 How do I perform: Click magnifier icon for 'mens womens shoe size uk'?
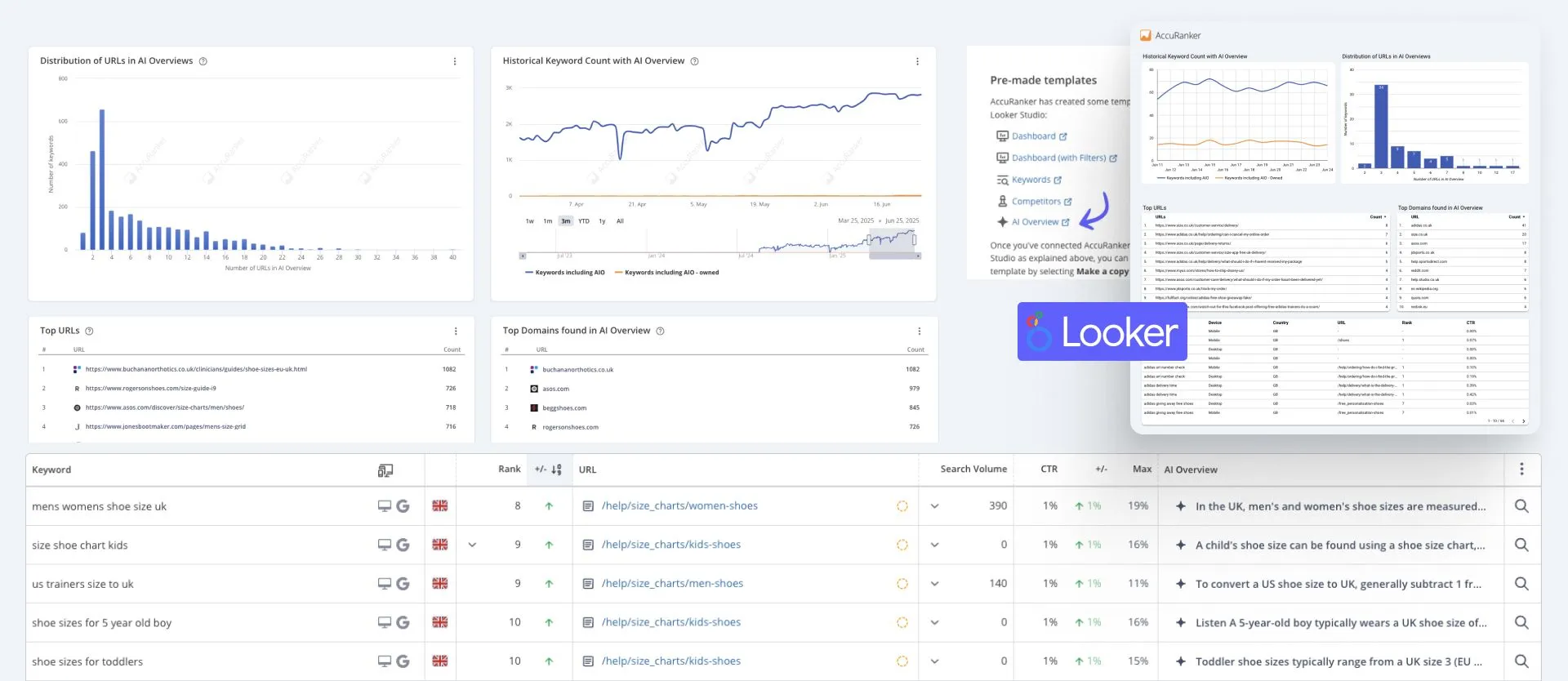[x=1521, y=506]
